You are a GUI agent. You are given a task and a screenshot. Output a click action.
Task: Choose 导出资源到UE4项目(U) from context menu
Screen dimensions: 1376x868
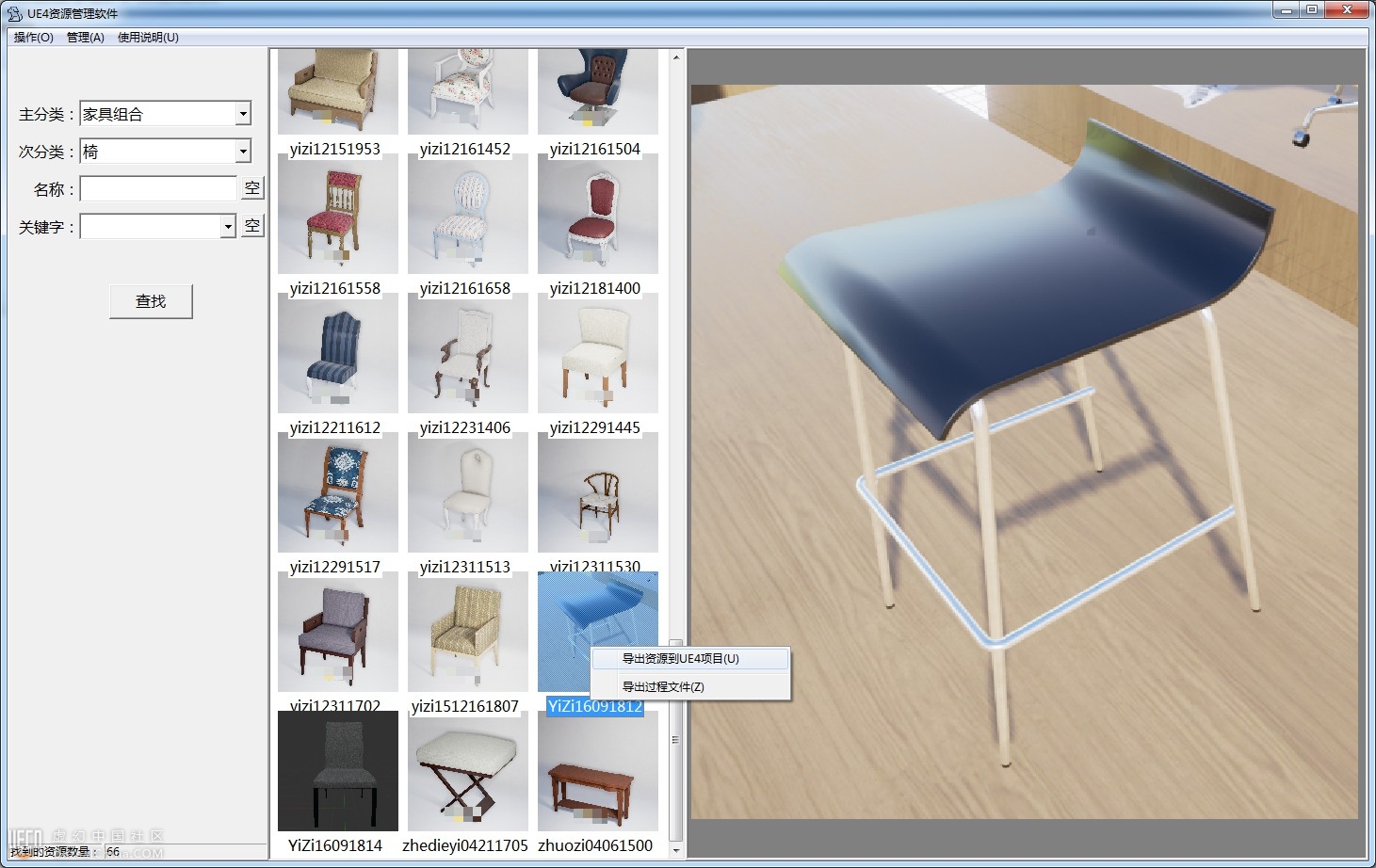tap(681, 659)
